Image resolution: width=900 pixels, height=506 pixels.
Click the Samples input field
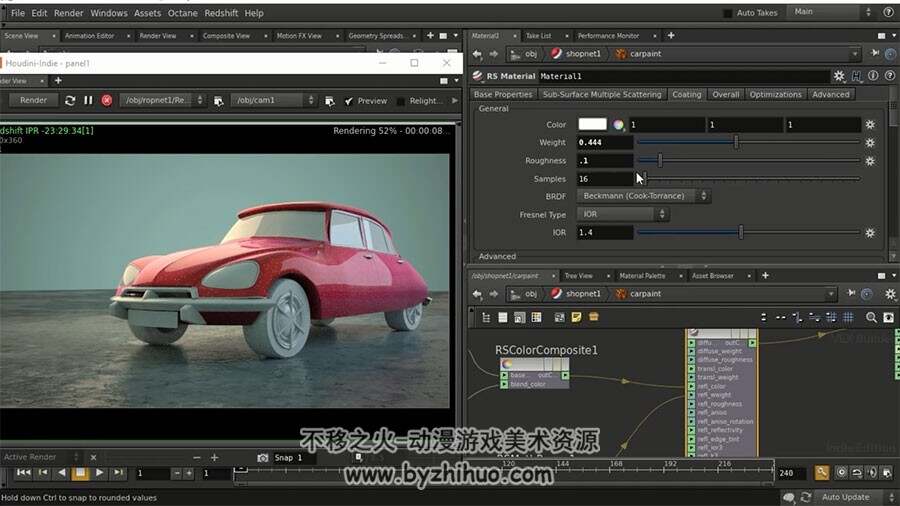[605, 179]
